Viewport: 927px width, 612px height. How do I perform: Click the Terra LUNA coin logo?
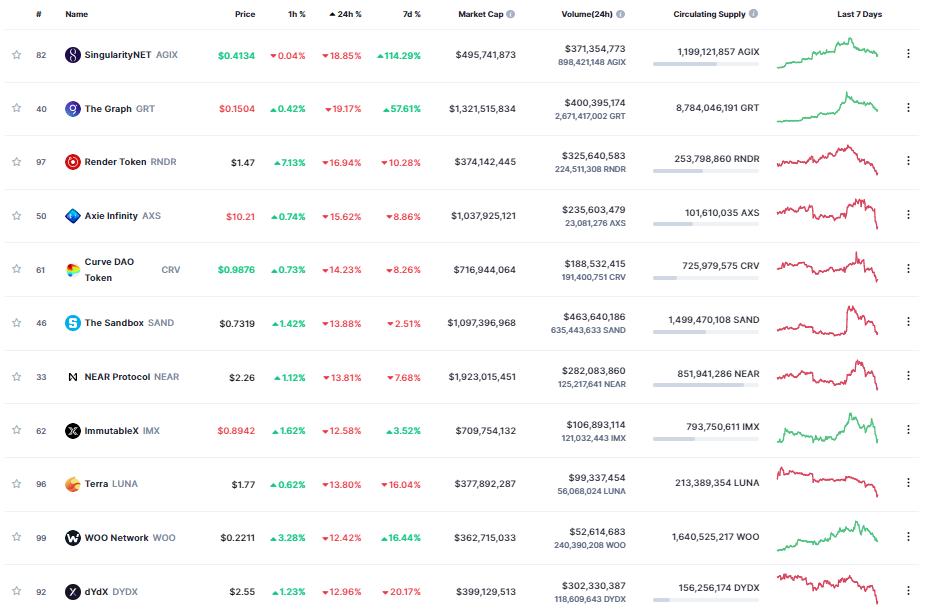click(x=73, y=484)
